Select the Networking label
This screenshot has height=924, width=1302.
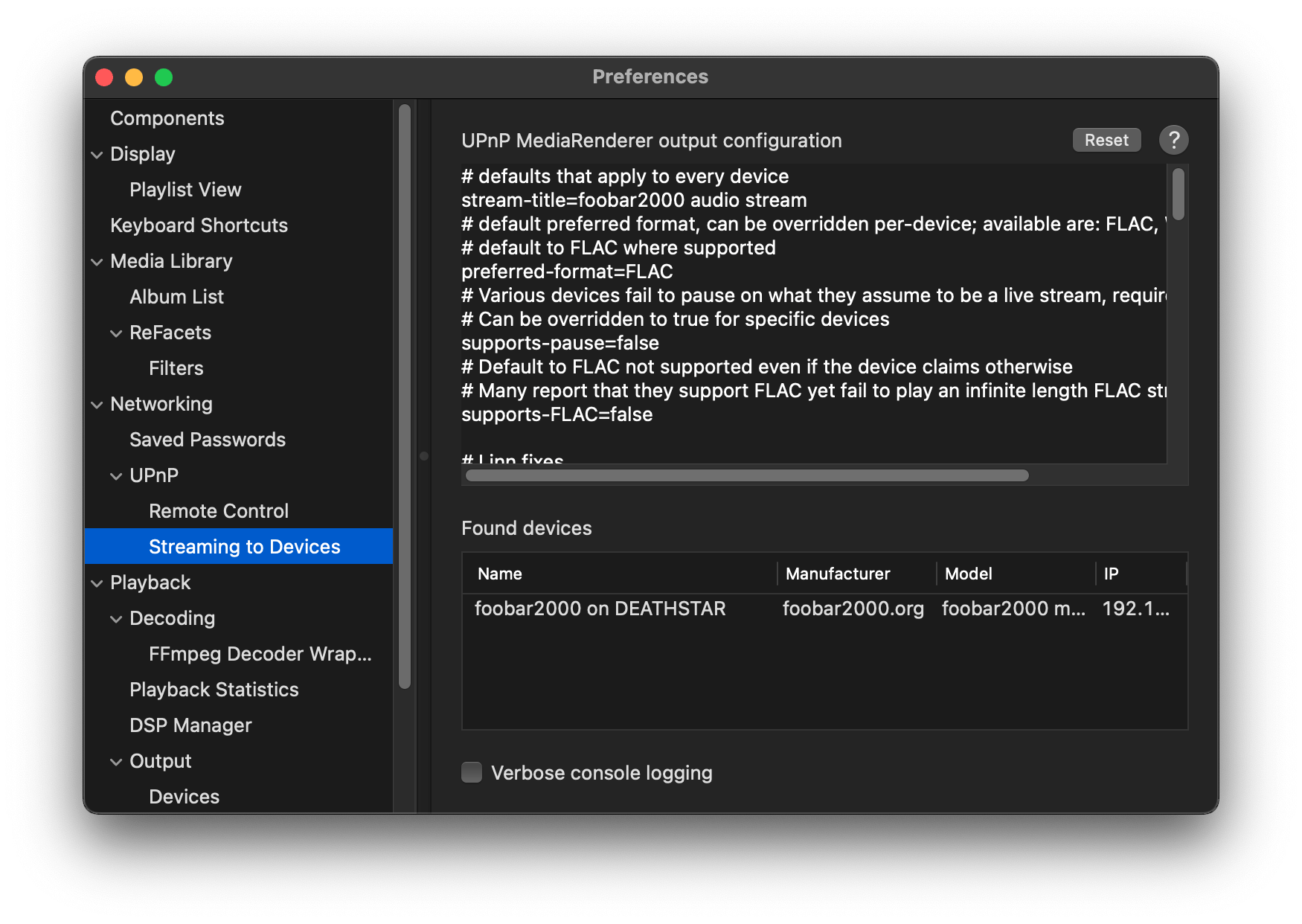coord(161,404)
